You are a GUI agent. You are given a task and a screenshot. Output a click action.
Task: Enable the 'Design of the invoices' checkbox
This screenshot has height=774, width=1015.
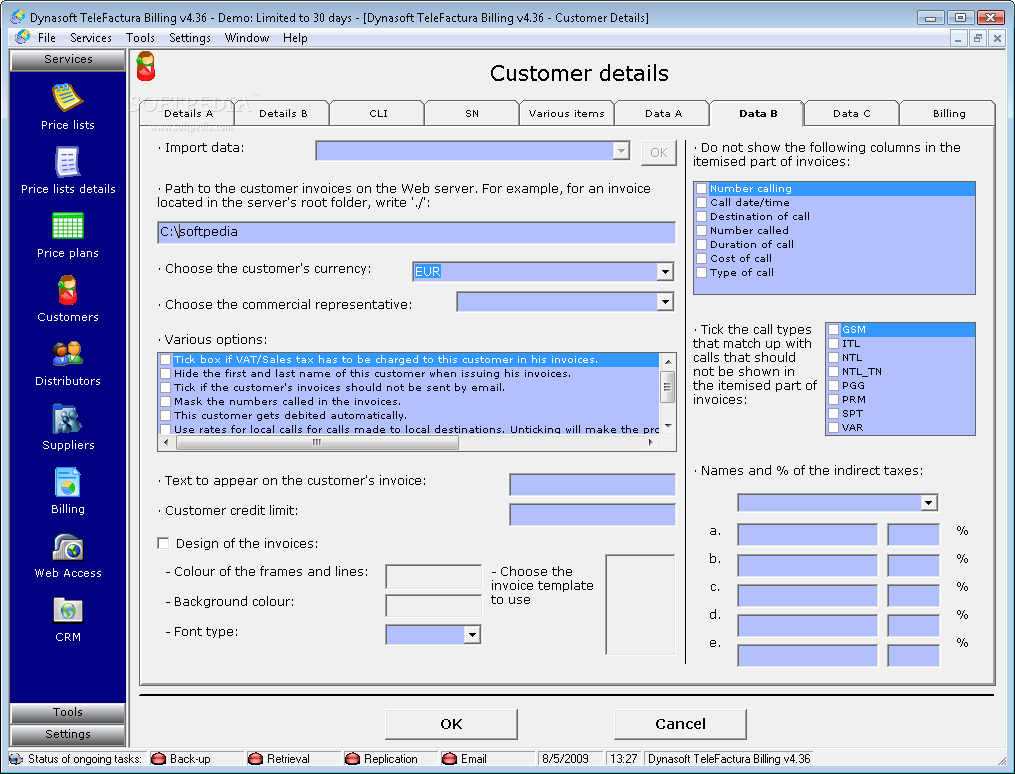point(163,544)
